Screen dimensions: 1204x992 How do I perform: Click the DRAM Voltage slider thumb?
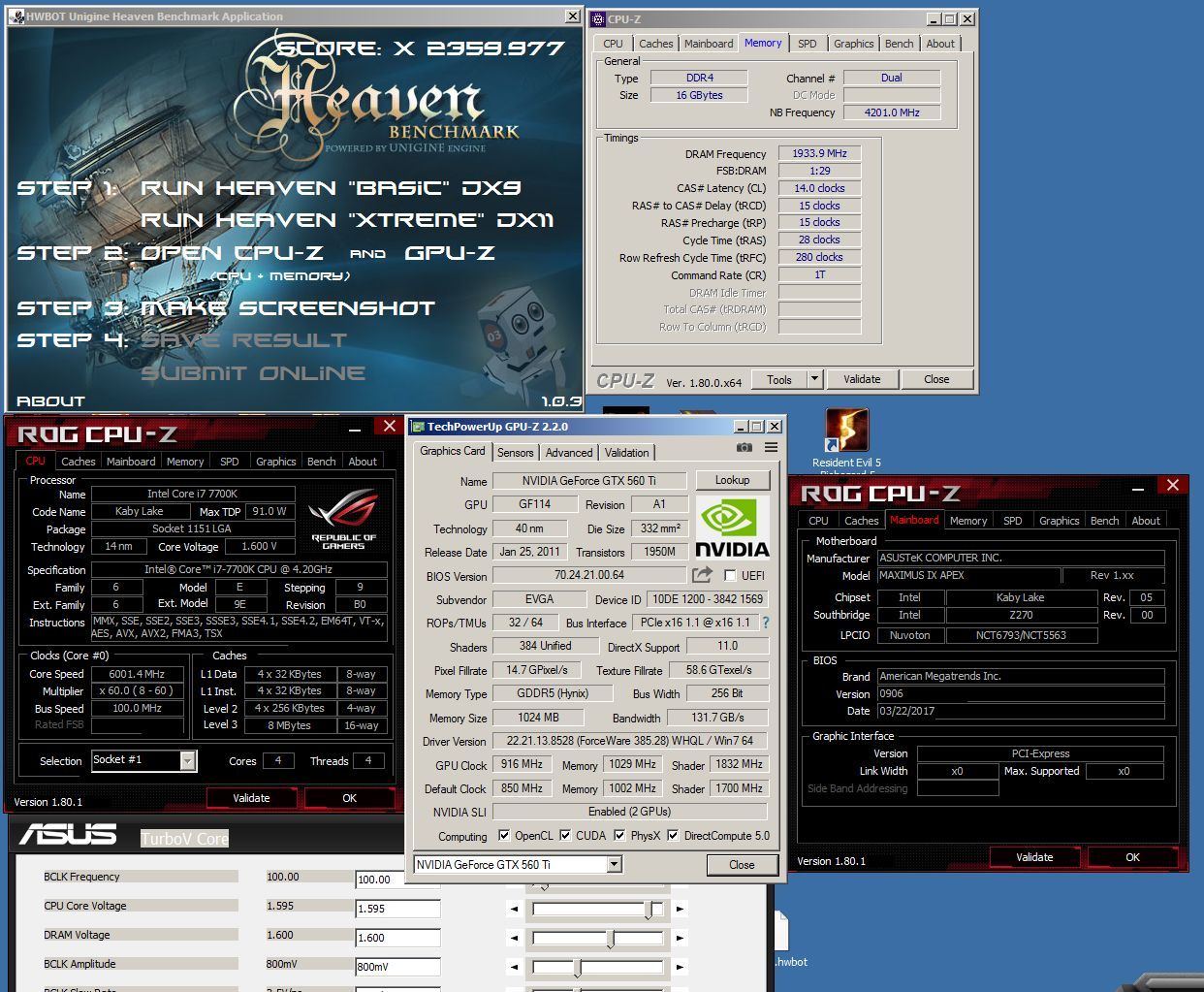coord(610,939)
